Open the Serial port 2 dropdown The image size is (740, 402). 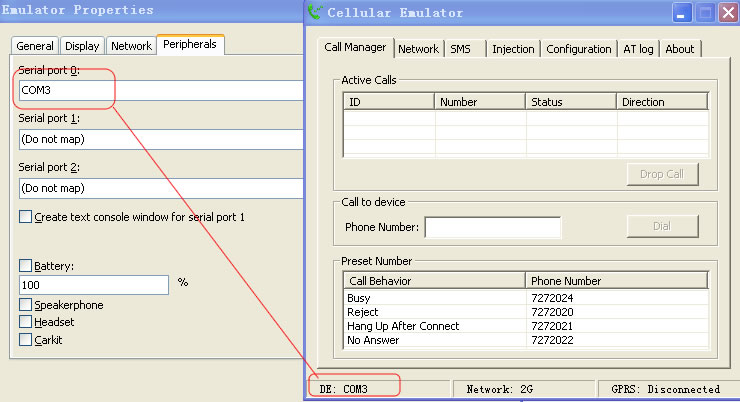pos(160,188)
